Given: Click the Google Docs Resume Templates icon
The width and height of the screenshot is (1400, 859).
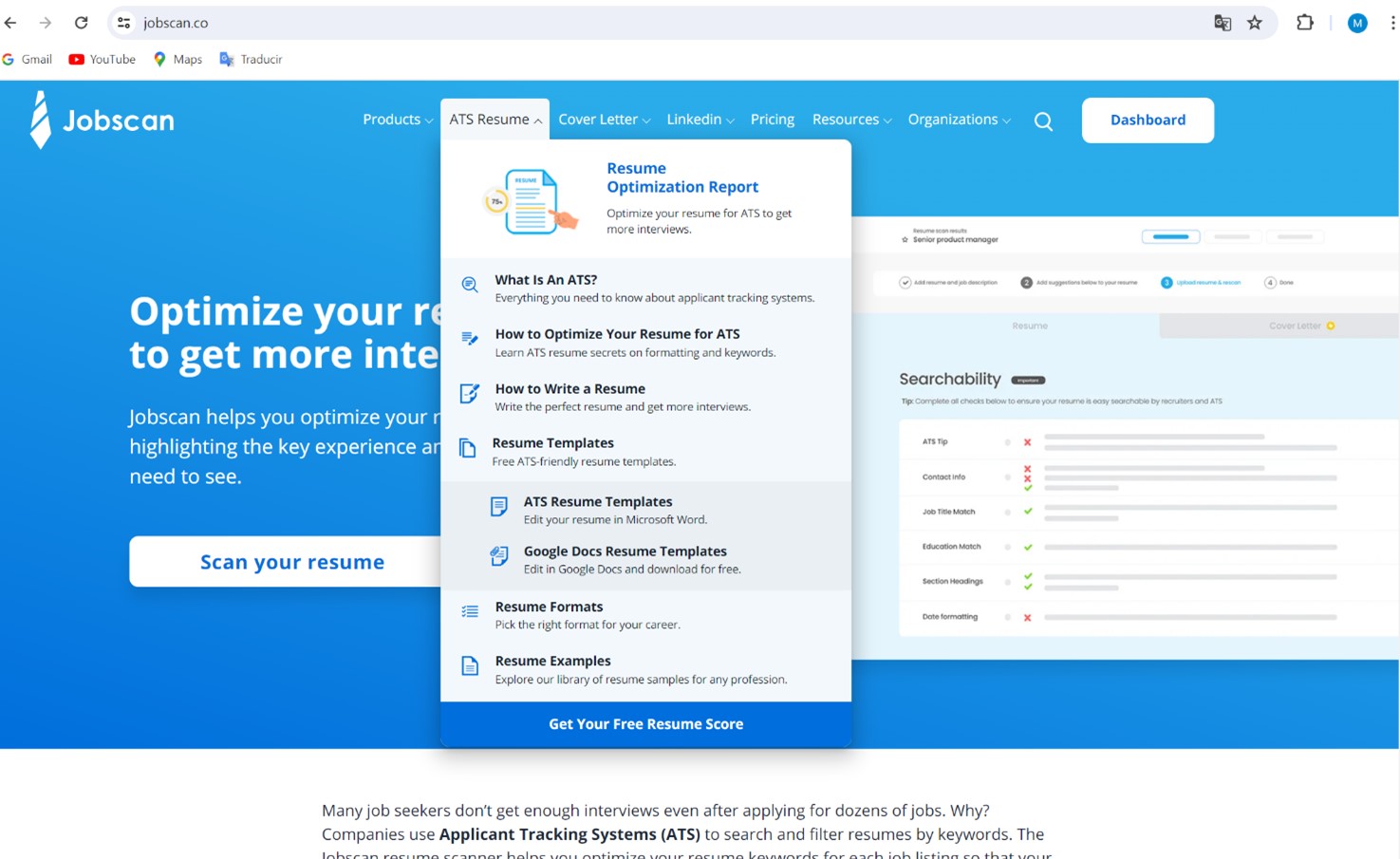Looking at the screenshot, I should [499, 556].
